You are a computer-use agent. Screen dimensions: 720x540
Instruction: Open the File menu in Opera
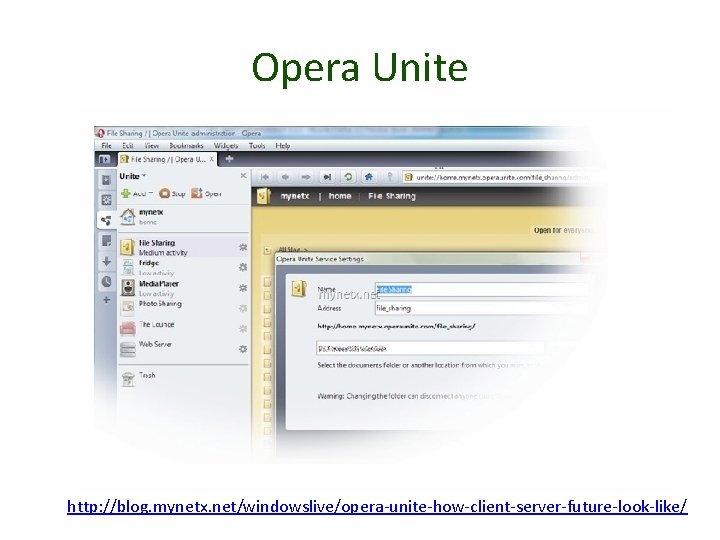[x=107, y=146]
